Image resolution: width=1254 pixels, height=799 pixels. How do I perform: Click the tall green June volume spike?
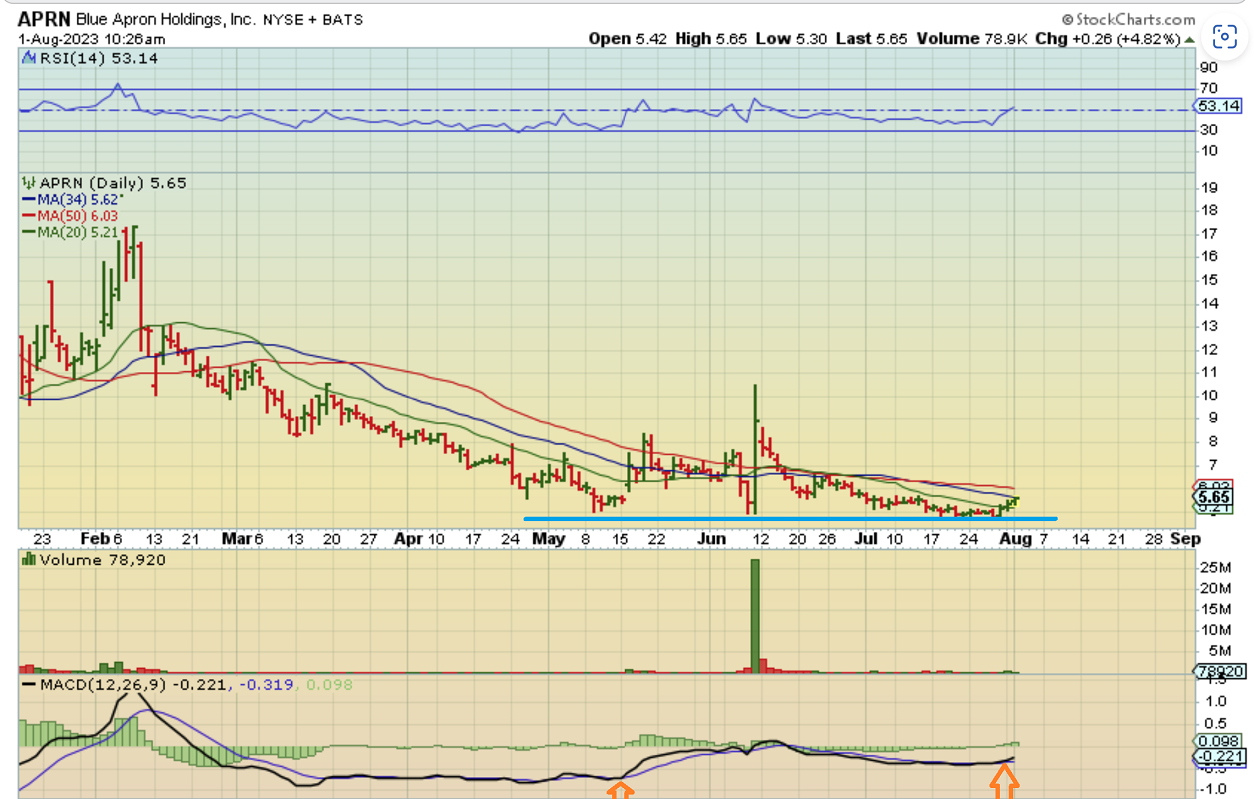coord(755,612)
